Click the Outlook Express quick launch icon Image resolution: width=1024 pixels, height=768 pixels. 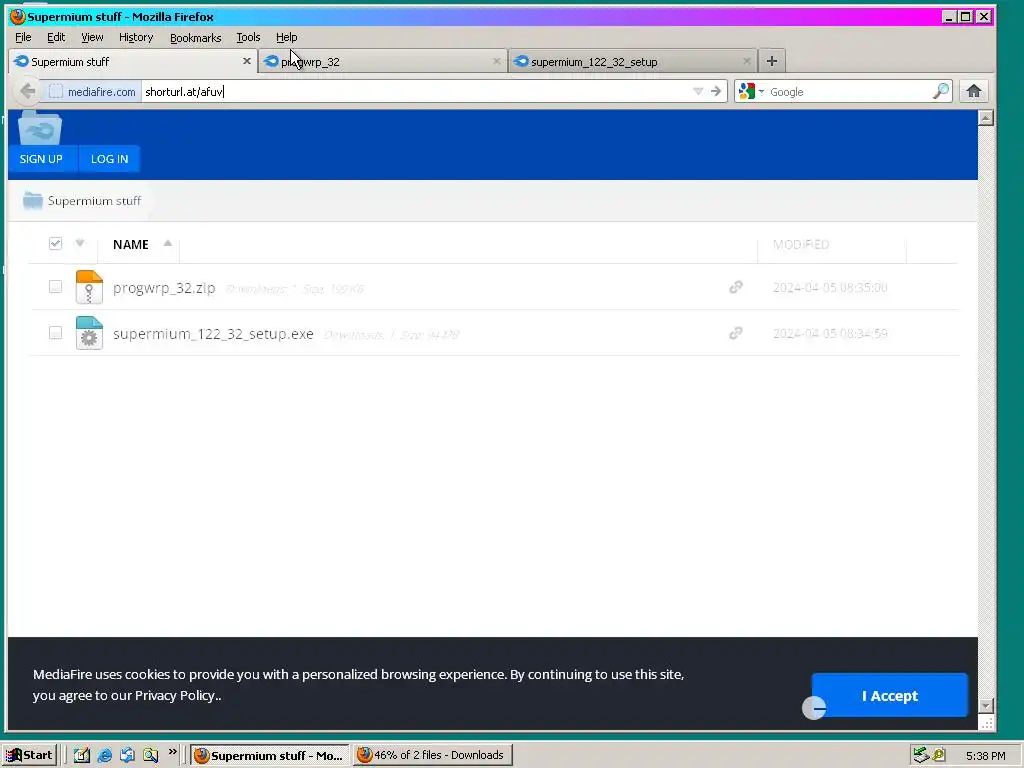pos(127,756)
